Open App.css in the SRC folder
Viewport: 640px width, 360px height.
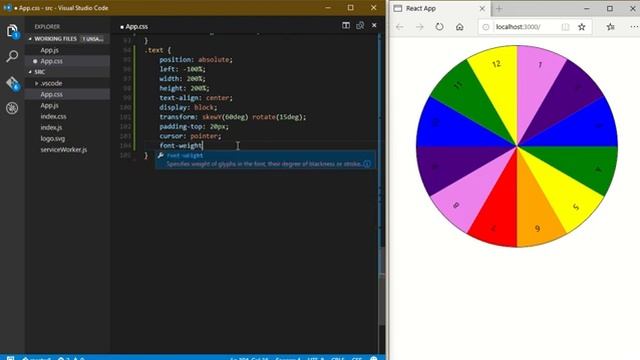tap(51, 94)
